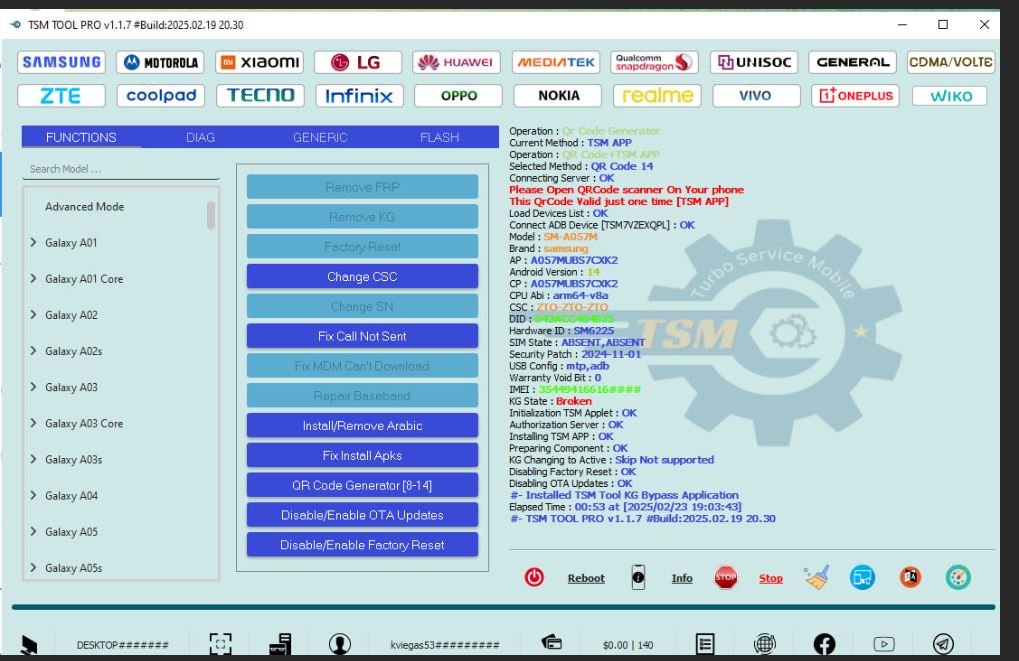Click the Search Model input field

(x=120, y=169)
